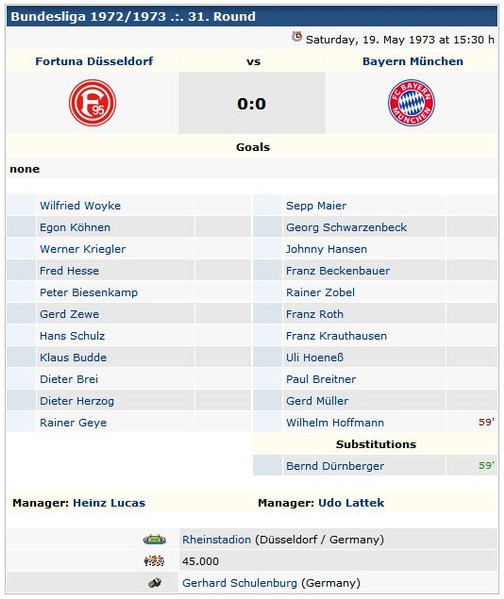Screen dimensions: 504x599
Task: Open manager Heinz Lucas's page
Action: 109,503
